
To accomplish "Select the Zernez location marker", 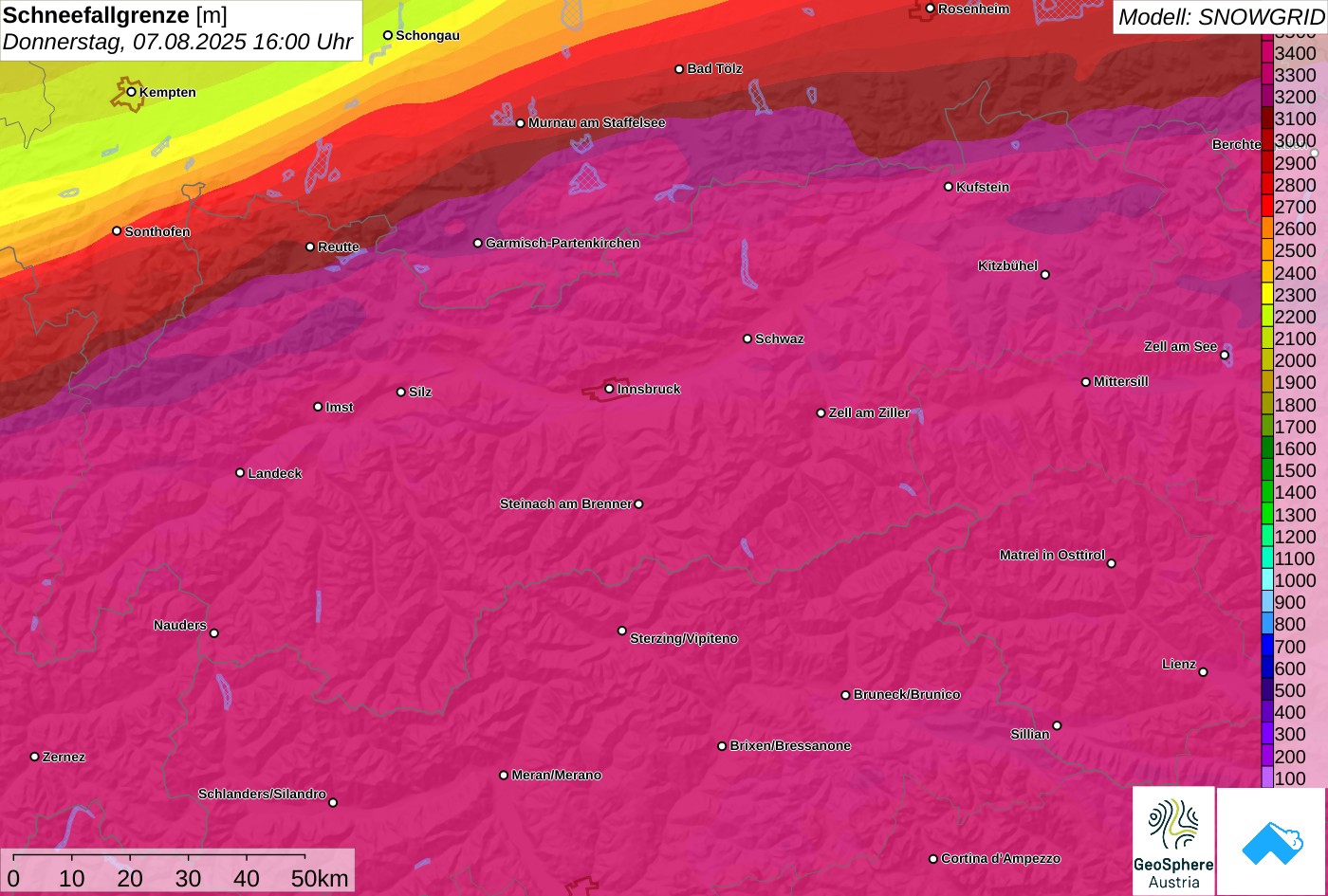I will 35,757.
